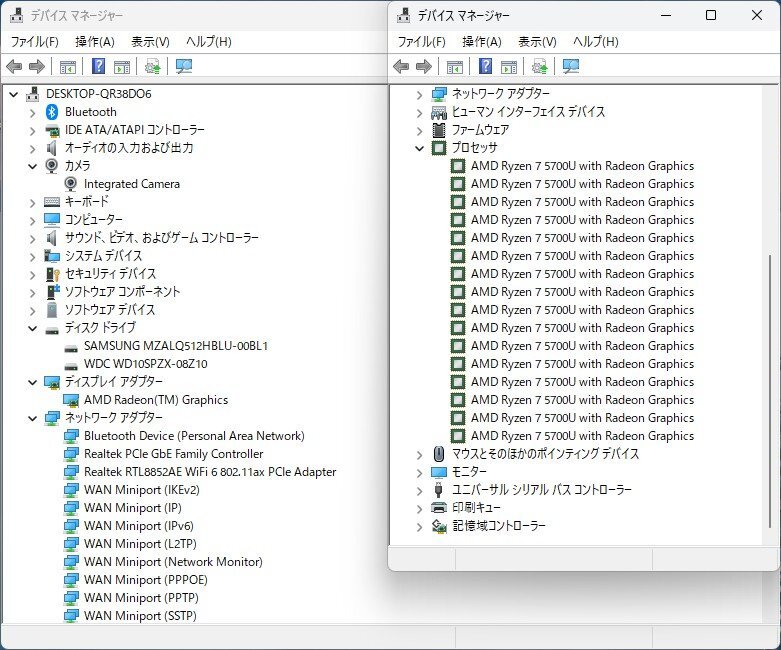Screen dimensions: 781x650
Task: Collapse the プロセッサ category
Action: pyautogui.click(x=420, y=148)
